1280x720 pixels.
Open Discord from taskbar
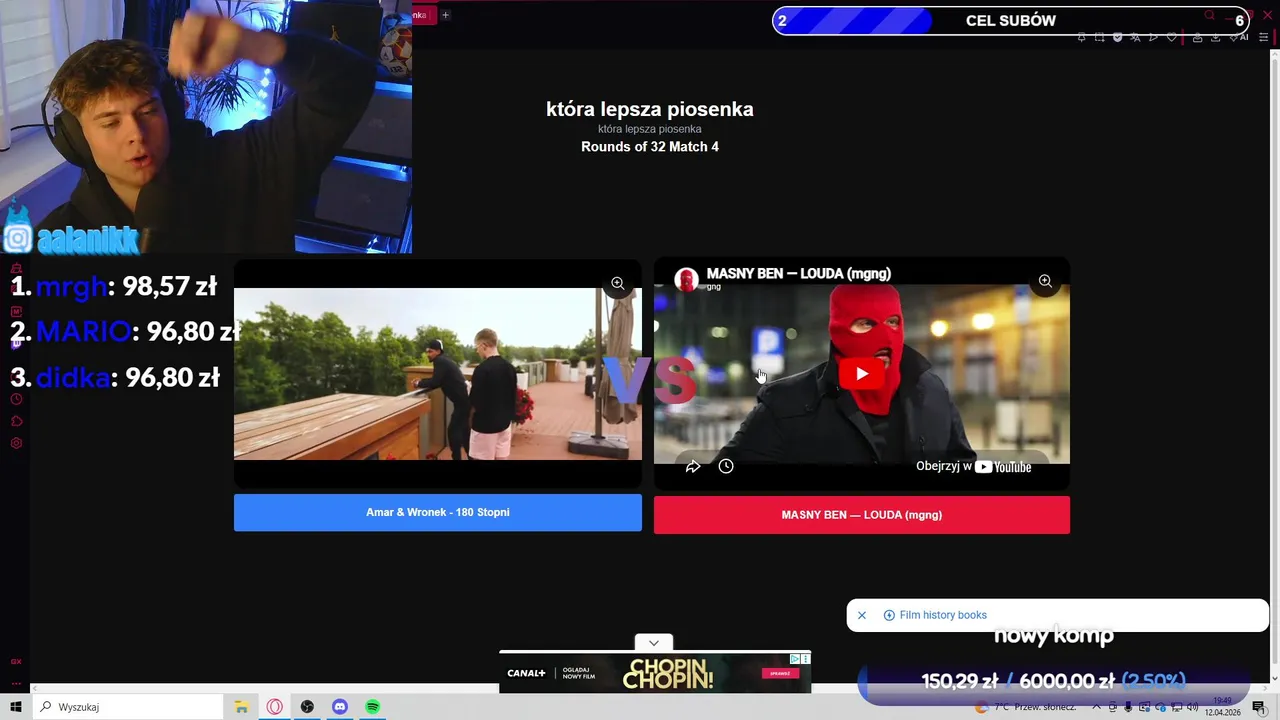click(340, 707)
